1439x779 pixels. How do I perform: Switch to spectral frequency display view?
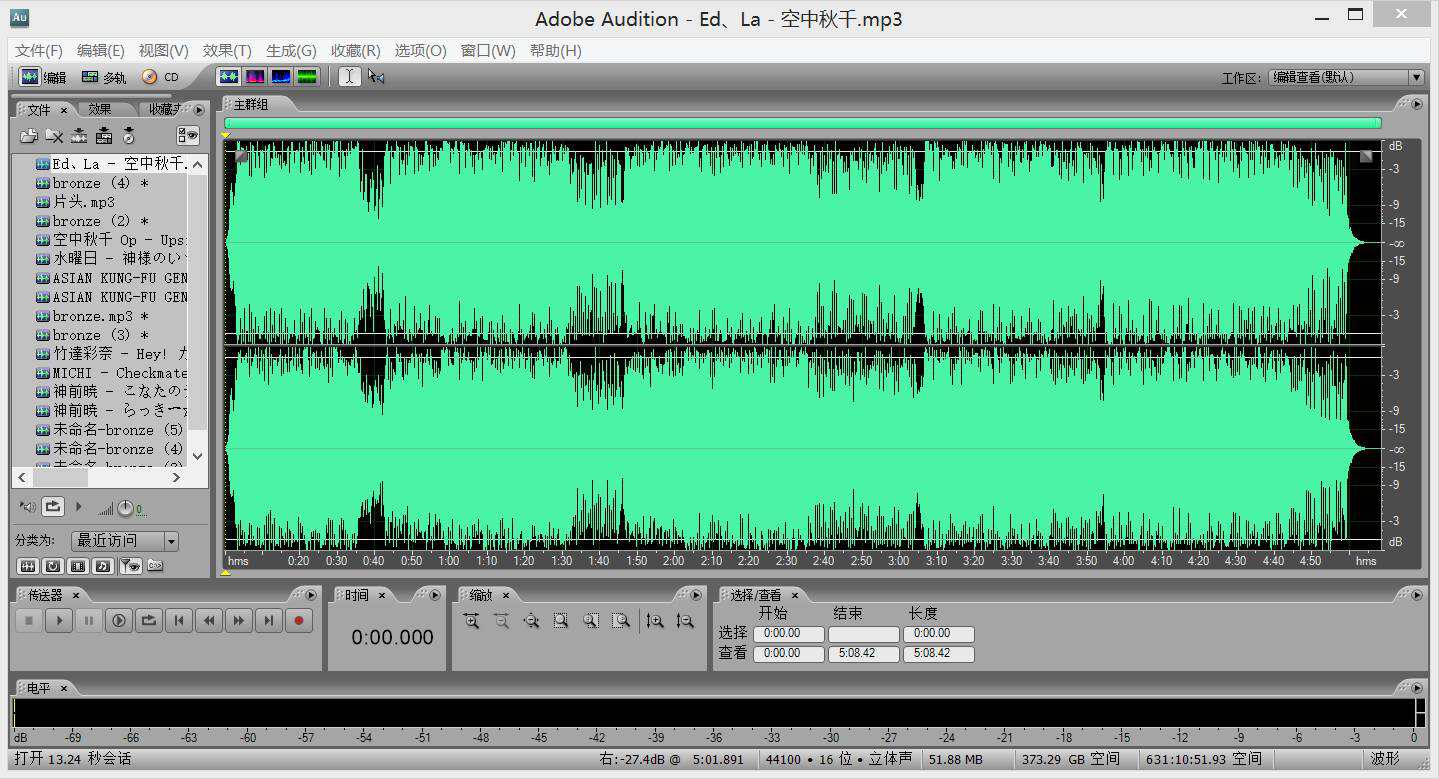point(255,76)
